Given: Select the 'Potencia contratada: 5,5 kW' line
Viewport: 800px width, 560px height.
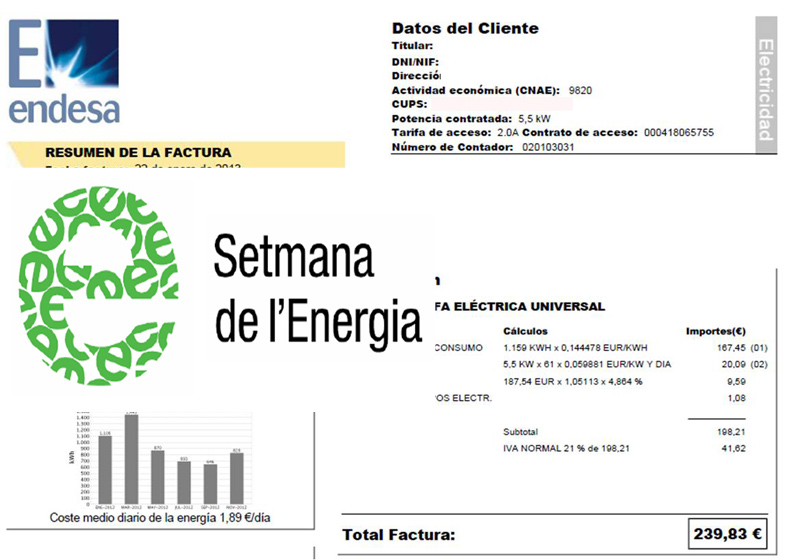Looking at the screenshot, I should 471,119.
